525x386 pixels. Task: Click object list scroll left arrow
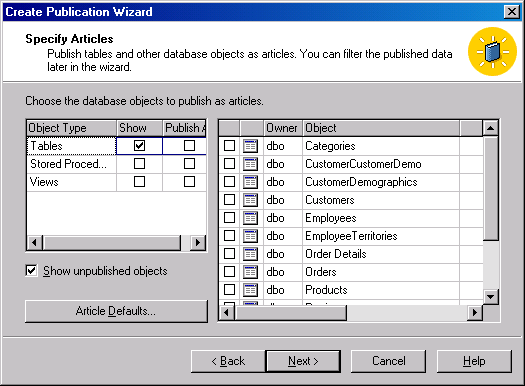point(227,313)
